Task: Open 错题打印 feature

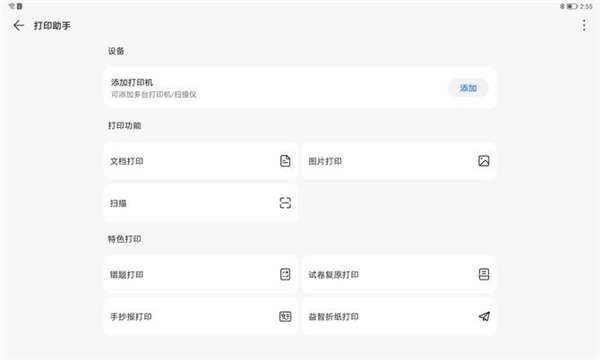Action: coord(201,274)
